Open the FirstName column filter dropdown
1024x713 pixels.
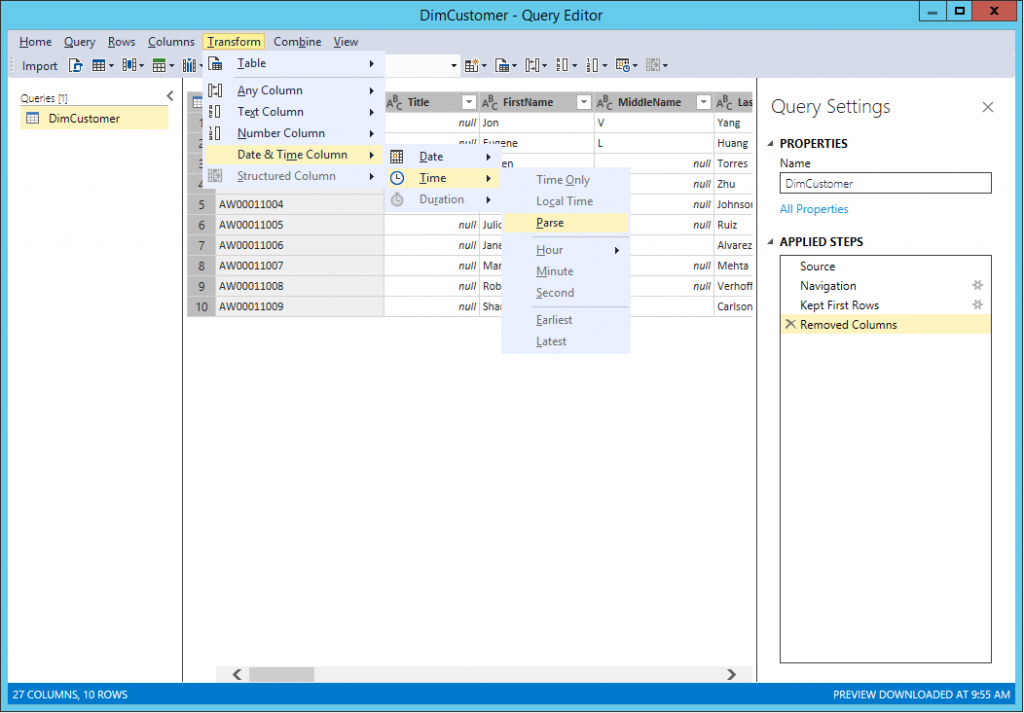(583, 102)
